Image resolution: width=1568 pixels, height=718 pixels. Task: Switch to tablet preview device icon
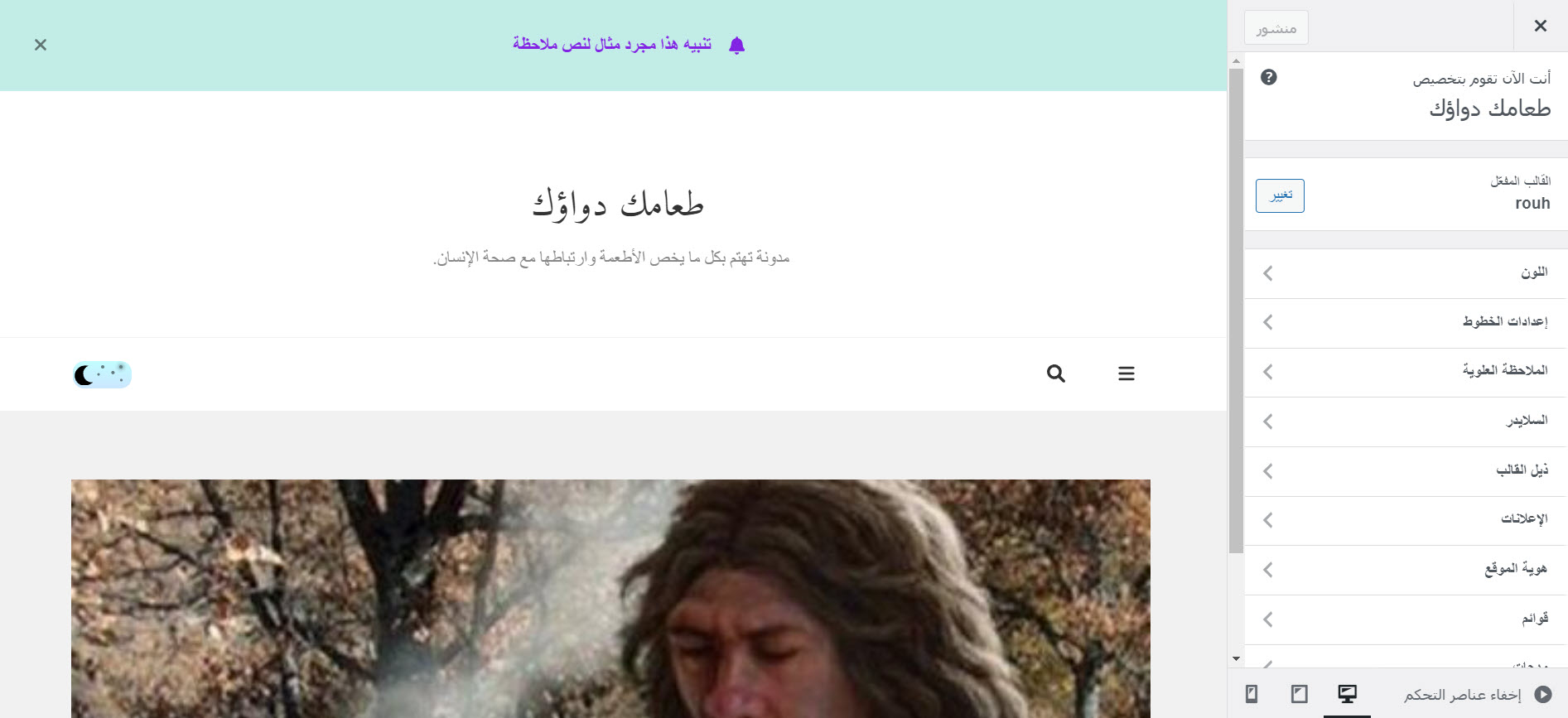(1299, 694)
